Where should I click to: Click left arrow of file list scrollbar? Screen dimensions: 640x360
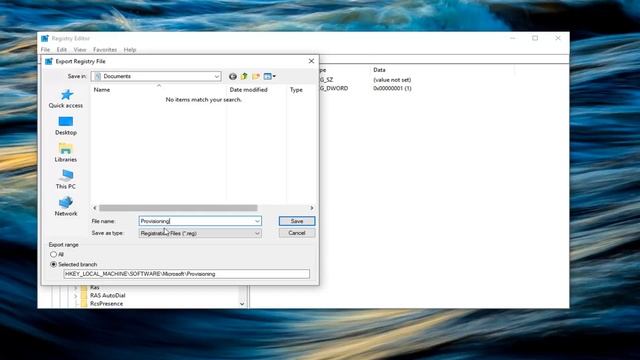95,208
